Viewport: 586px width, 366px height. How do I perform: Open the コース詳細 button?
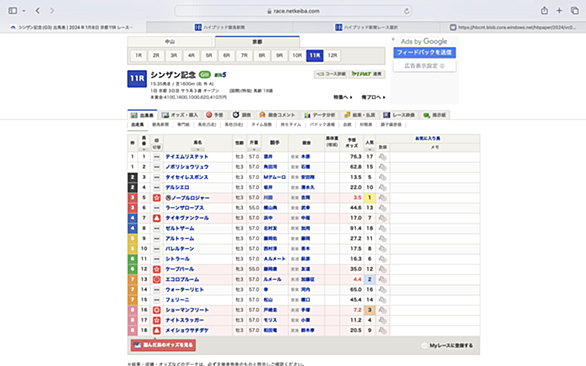click(330, 74)
